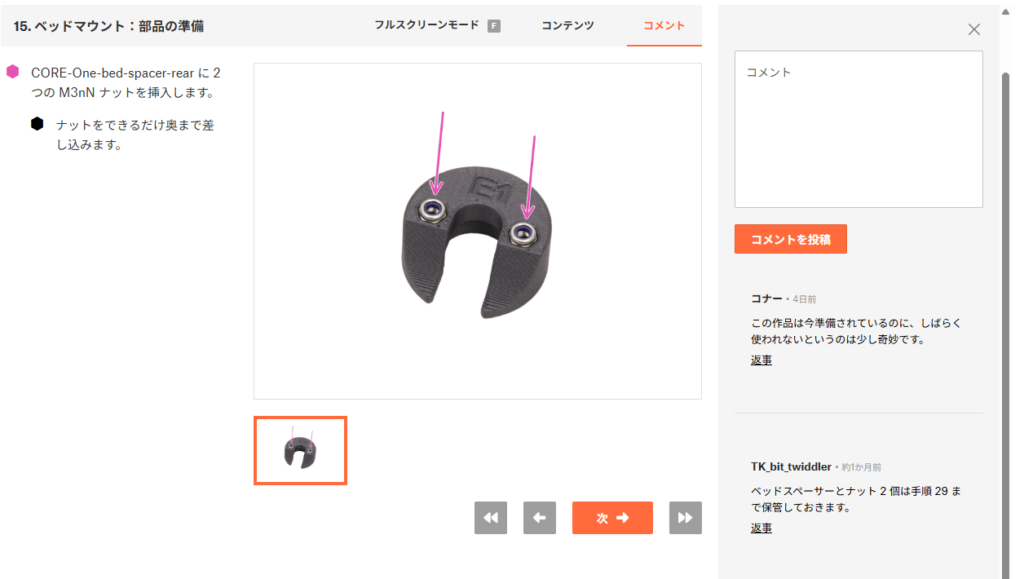The width and height of the screenshot is (1024, 579).
Task: Jump to first step with rewind icon
Action: (490, 518)
